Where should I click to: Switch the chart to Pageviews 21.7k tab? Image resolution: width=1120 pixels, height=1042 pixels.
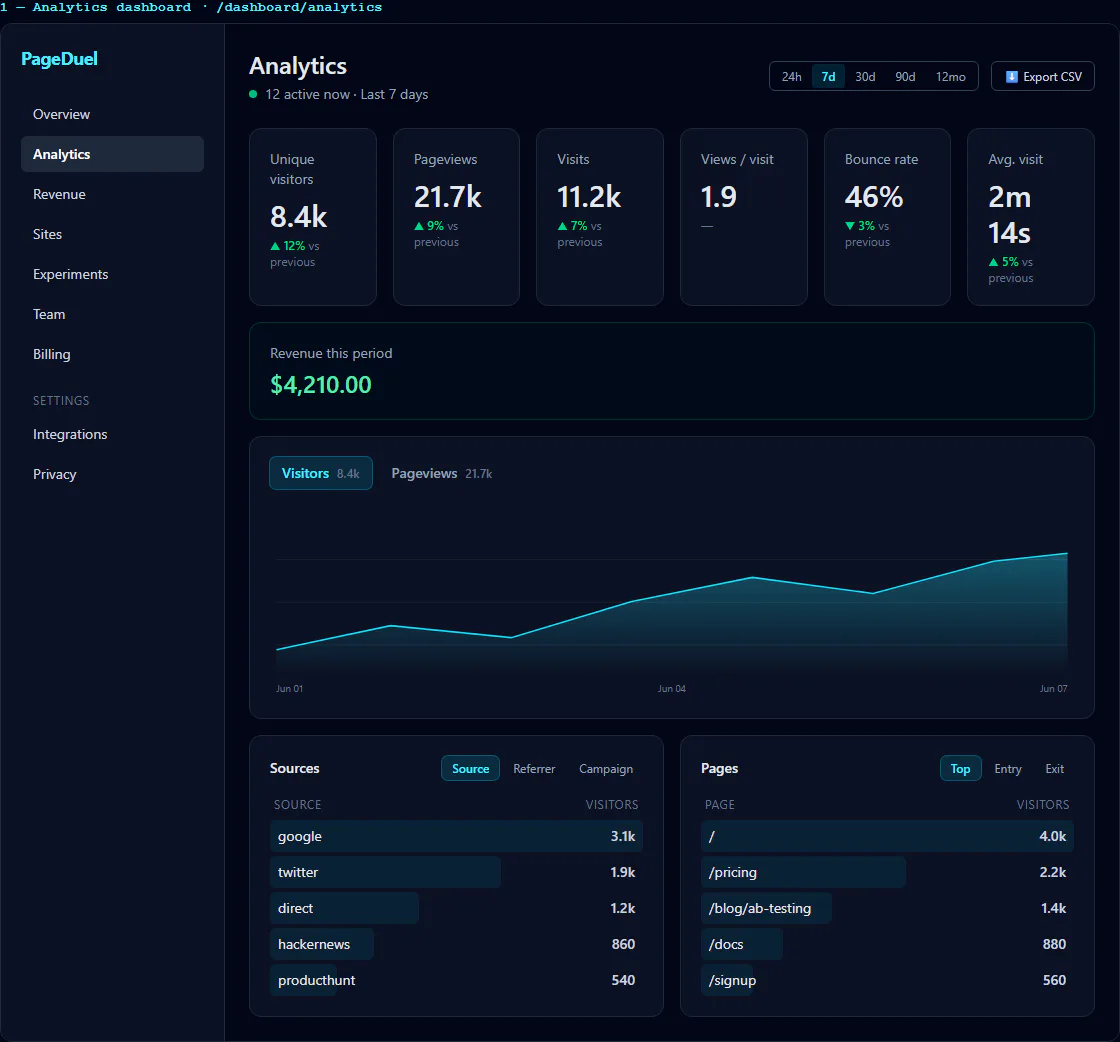(x=441, y=473)
